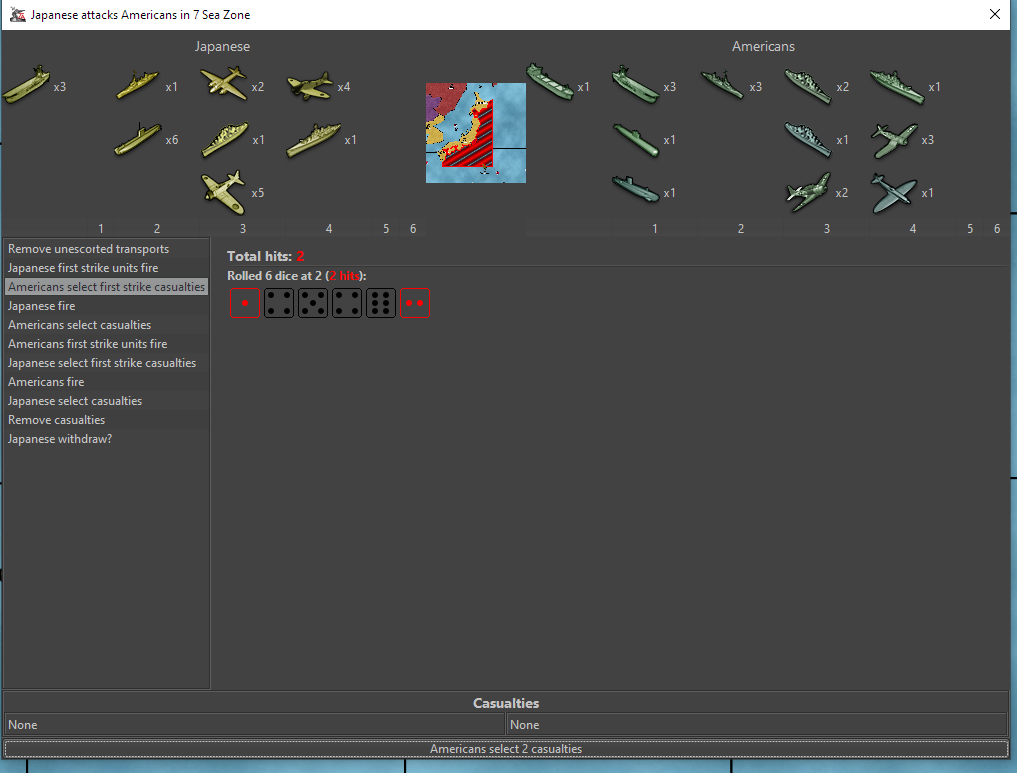The image size is (1017, 773).
Task: Close the battle window
Action: click(994, 15)
